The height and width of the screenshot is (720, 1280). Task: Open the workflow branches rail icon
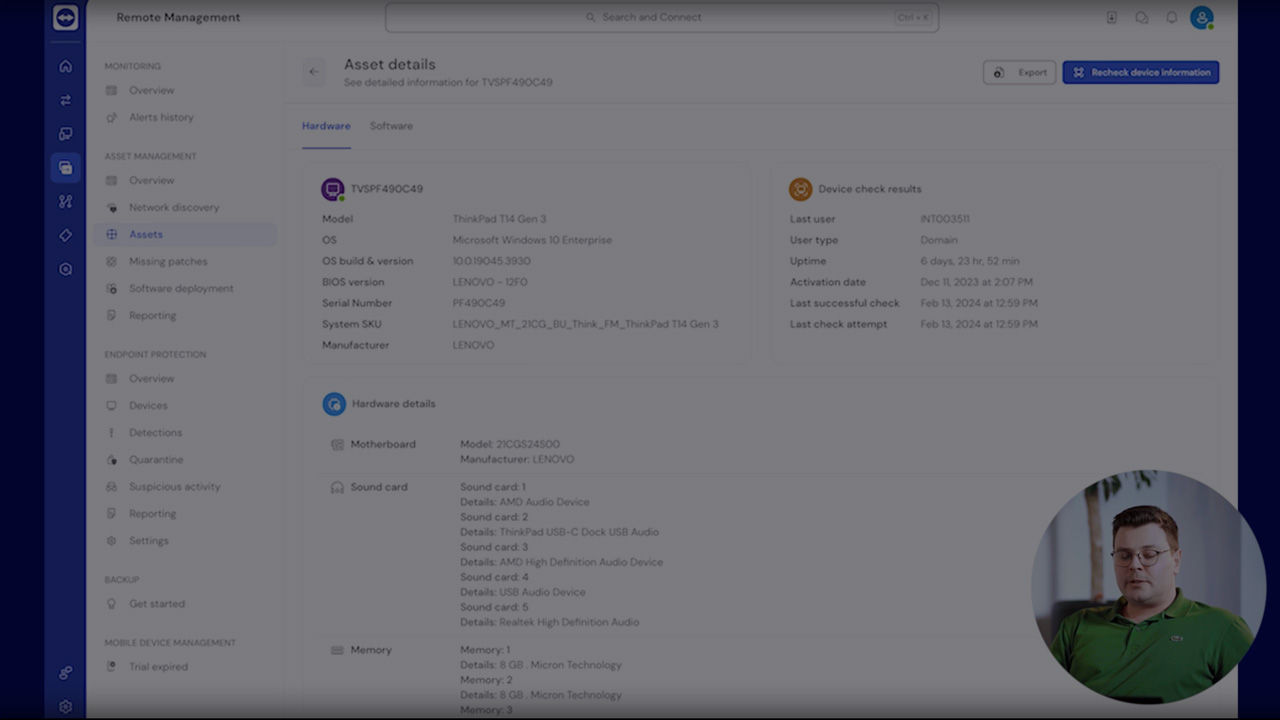coord(65,202)
